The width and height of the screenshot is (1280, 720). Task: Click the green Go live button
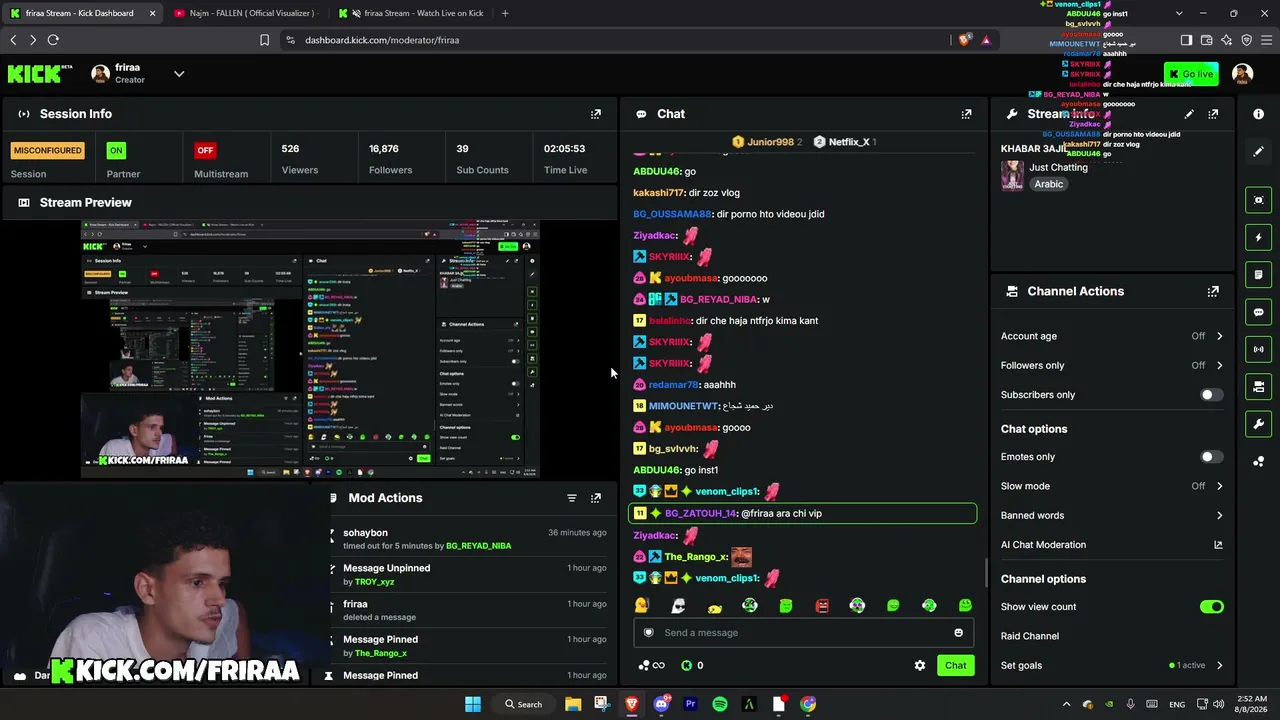[x=1191, y=74]
